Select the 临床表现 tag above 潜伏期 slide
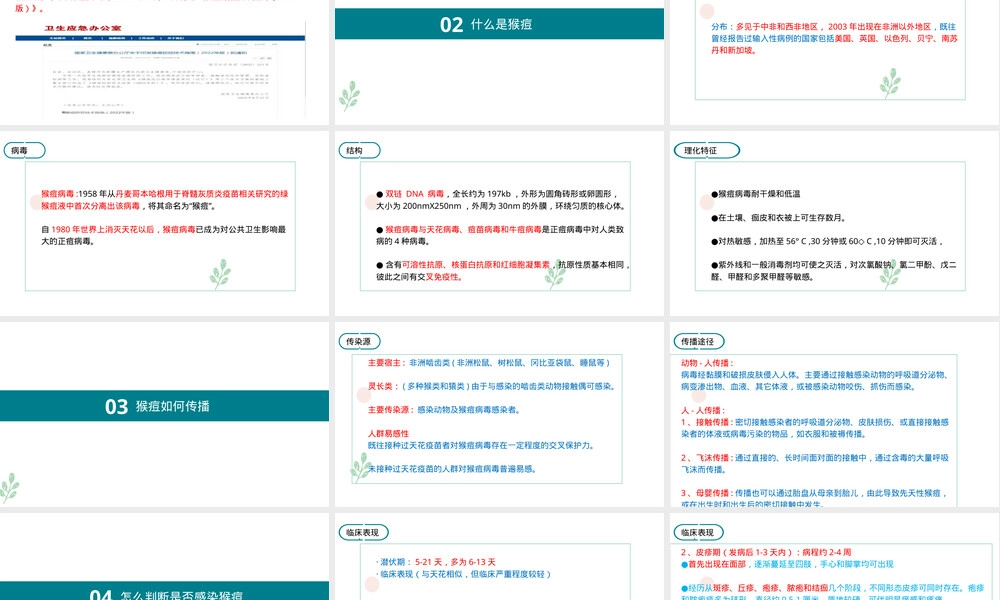Image resolution: width=1000 pixels, height=600 pixels. (363, 532)
